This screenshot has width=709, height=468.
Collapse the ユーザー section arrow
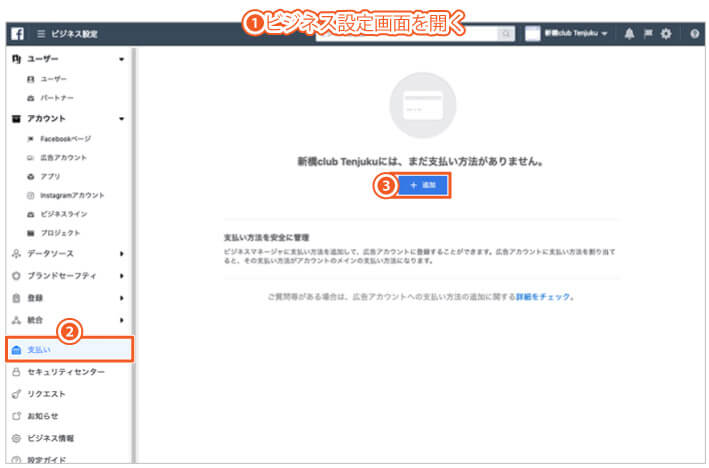(121, 59)
